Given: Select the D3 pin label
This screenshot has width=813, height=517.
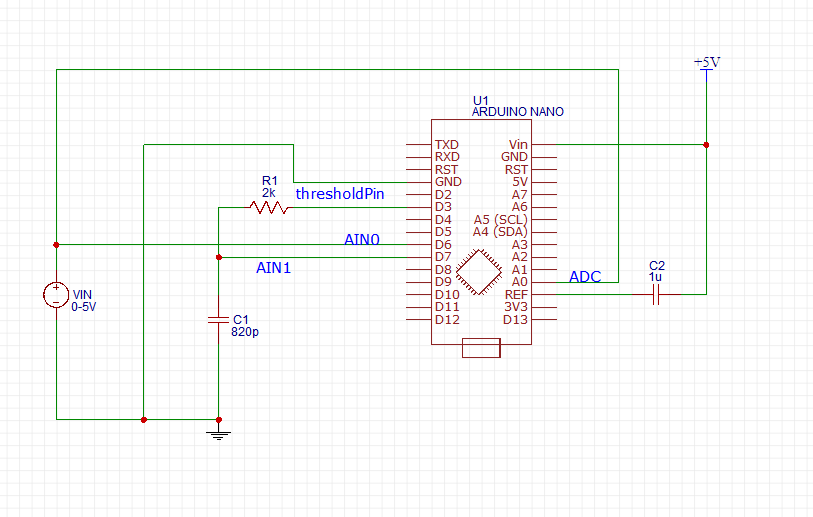Looking at the screenshot, I should [x=443, y=207].
